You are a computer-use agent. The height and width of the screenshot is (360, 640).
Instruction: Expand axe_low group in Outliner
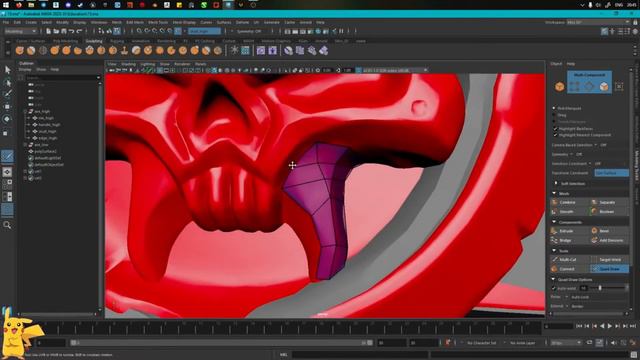pyautogui.click(x=25, y=144)
